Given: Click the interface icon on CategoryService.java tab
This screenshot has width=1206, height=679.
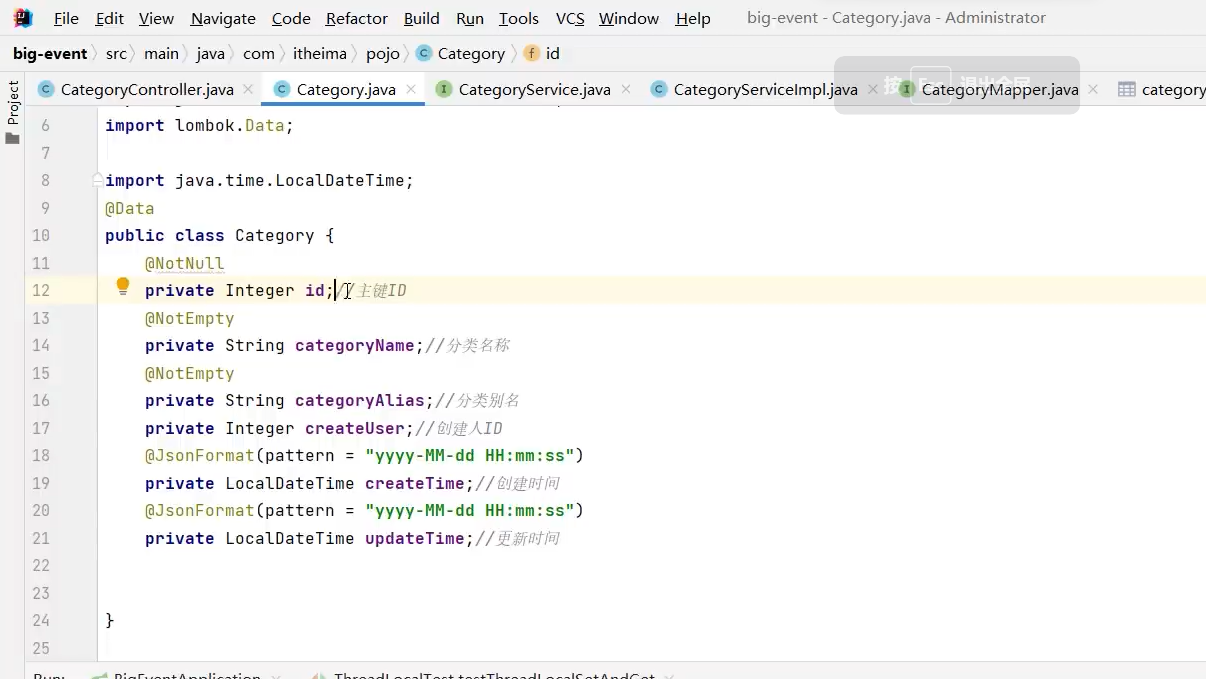Looking at the screenshot, I should pyautogui.click(x=442, y=89).
